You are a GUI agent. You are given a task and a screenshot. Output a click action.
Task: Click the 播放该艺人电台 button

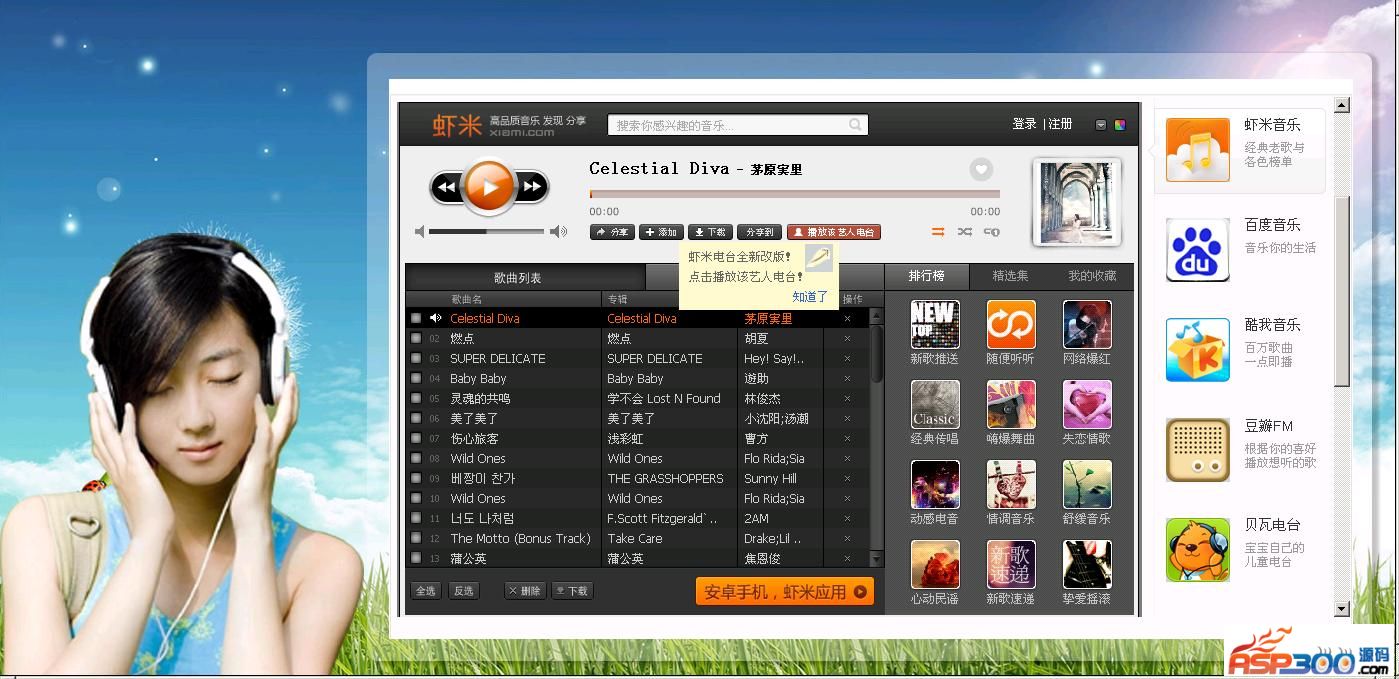pos(834,232)
